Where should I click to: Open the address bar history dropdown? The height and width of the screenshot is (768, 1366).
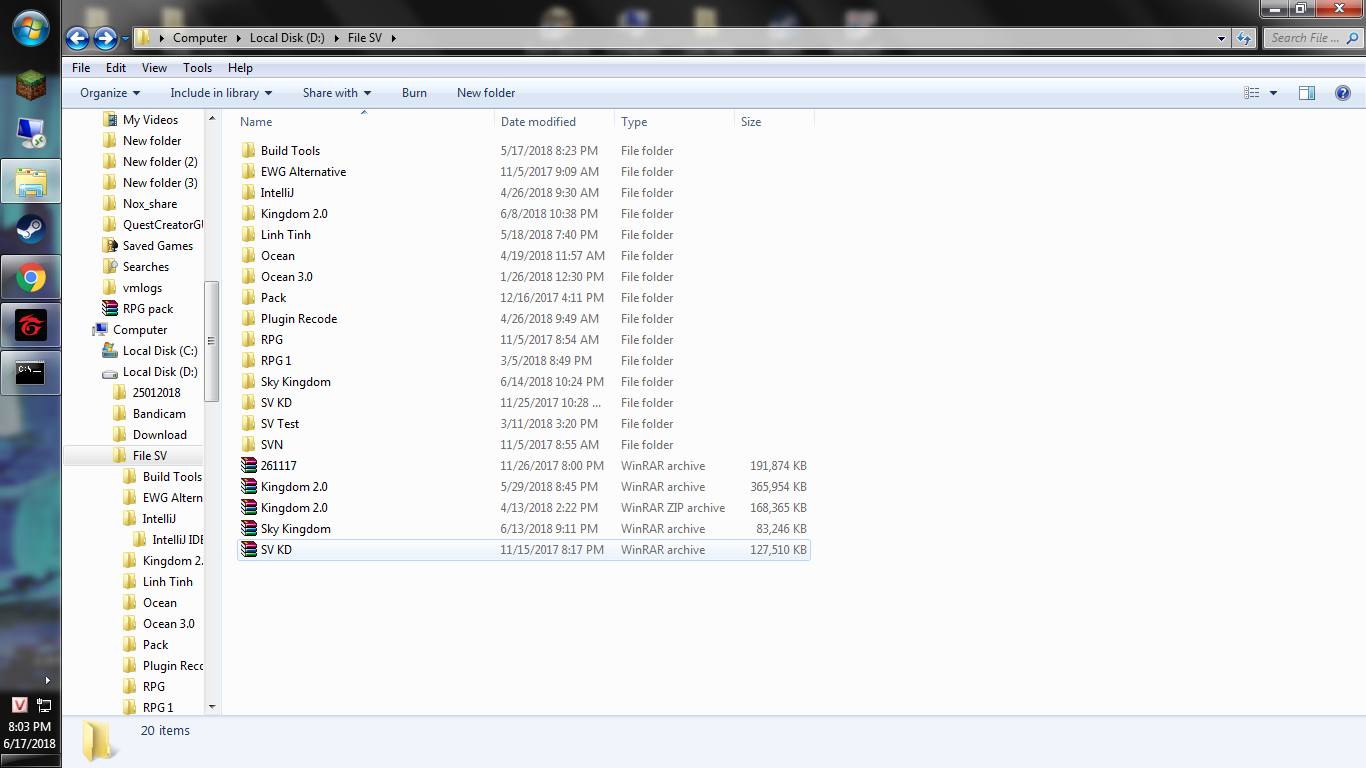[x=1222, y=38]
